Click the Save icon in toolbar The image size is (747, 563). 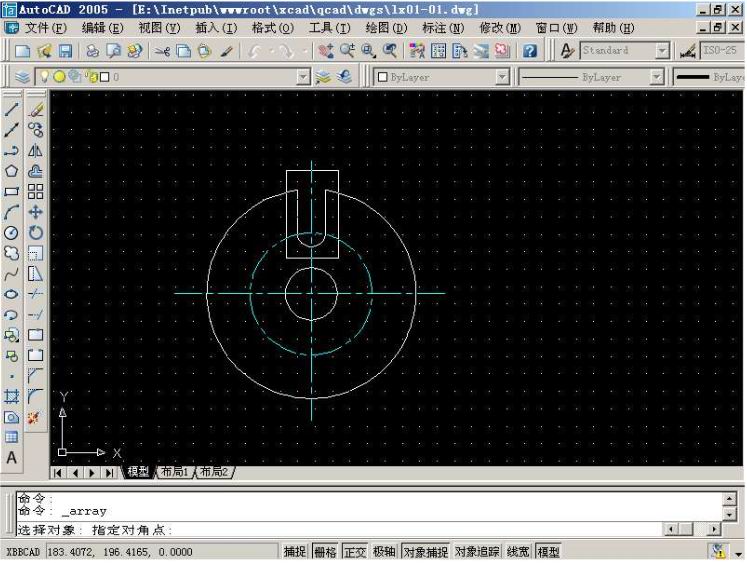click(65, 50)
